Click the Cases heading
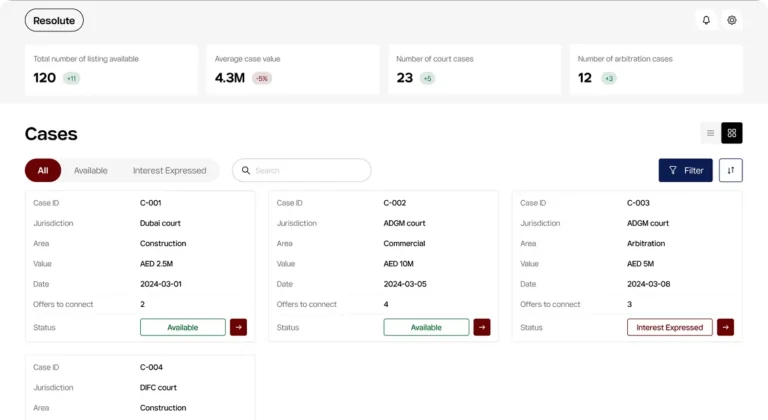Image resolution: width=768 pixels, height=420 pixels. [x=51, y=134]
